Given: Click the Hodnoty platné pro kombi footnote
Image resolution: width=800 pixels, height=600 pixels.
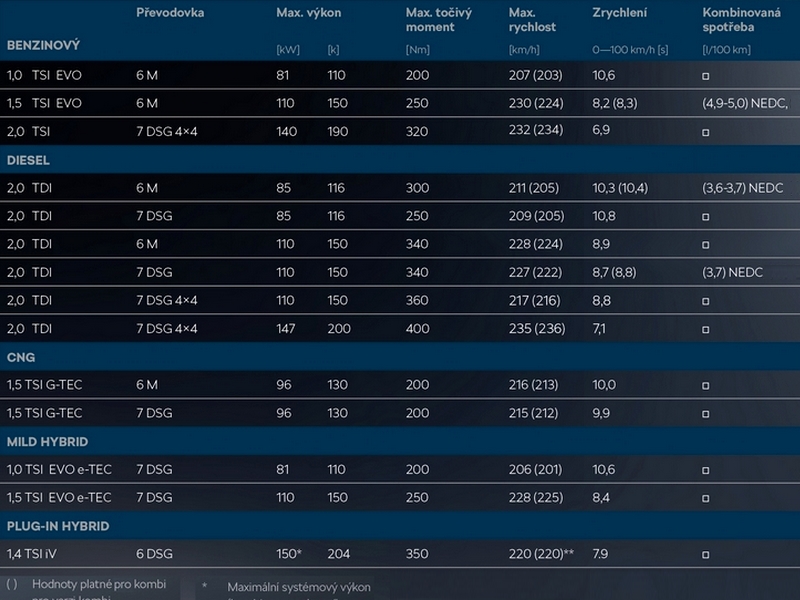Looking at the screenshot, I should click(x=99, y=584).
